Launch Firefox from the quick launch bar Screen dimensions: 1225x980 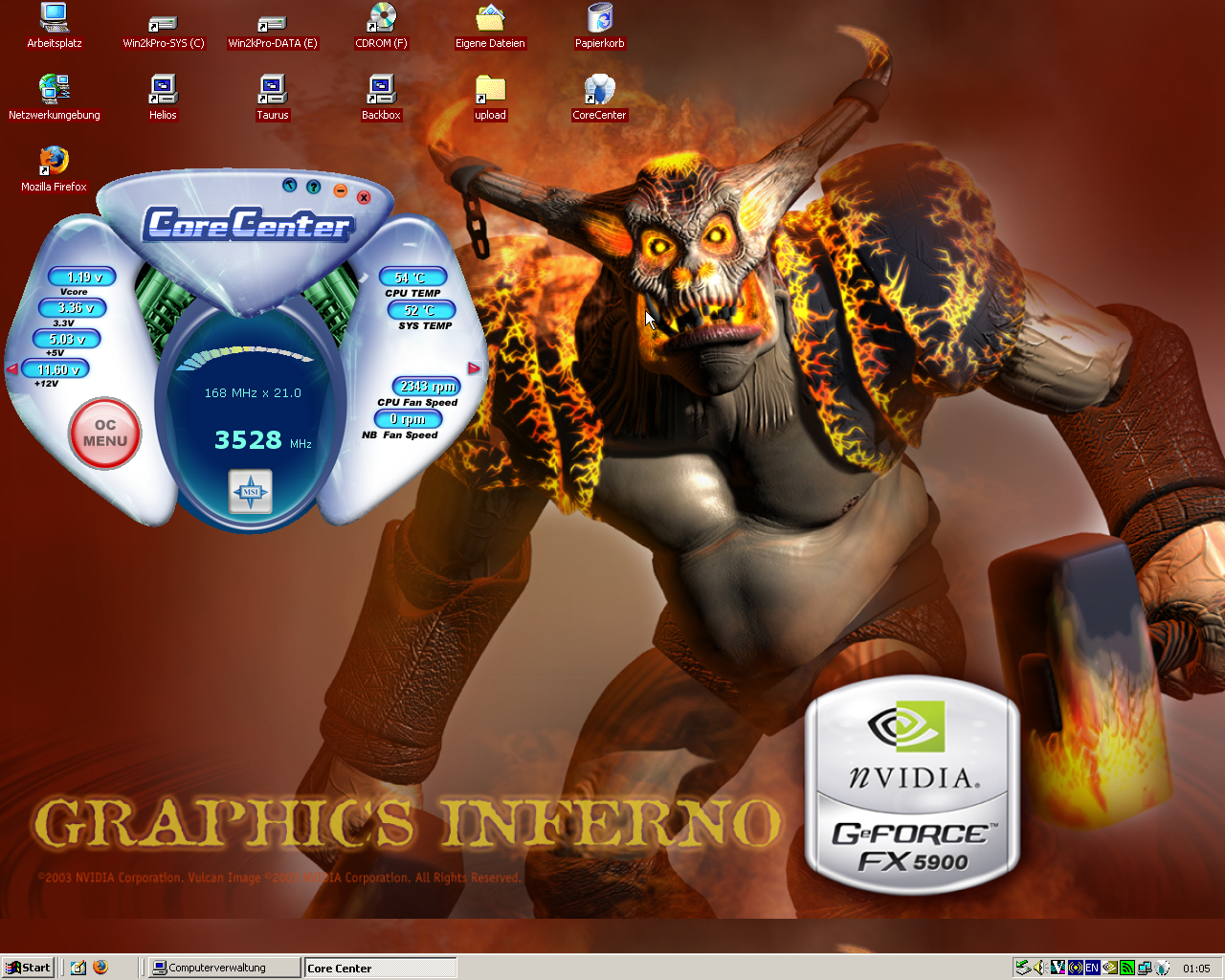point(100,968)
